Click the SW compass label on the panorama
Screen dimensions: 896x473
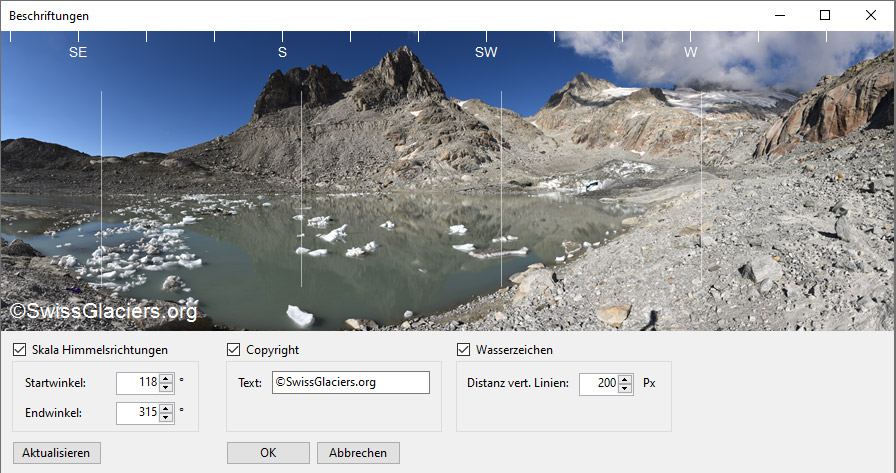486,53
